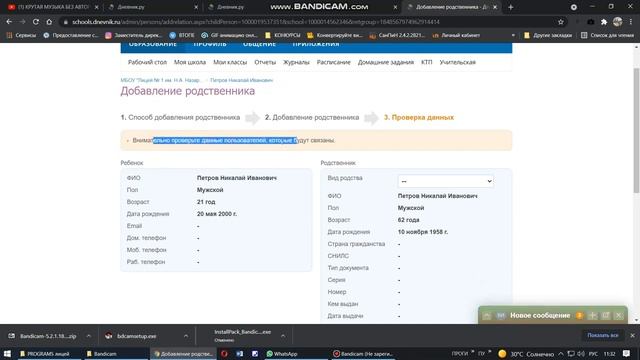Viewport: 640px width, 360px height.
Task: Expand options for InstallPack_Bandic download
Action: pyautogui.click(x=283, y=336)
